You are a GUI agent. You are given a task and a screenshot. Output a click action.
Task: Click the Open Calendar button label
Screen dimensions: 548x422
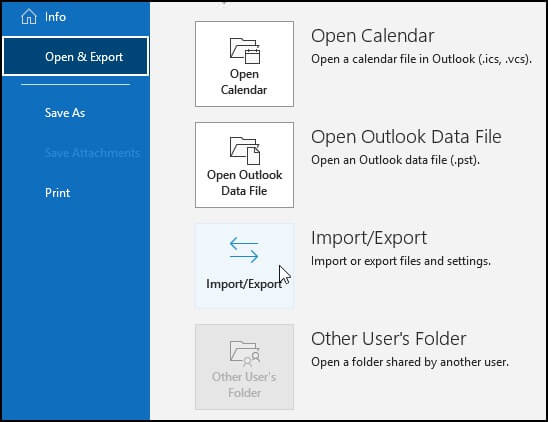coord(244,82)
